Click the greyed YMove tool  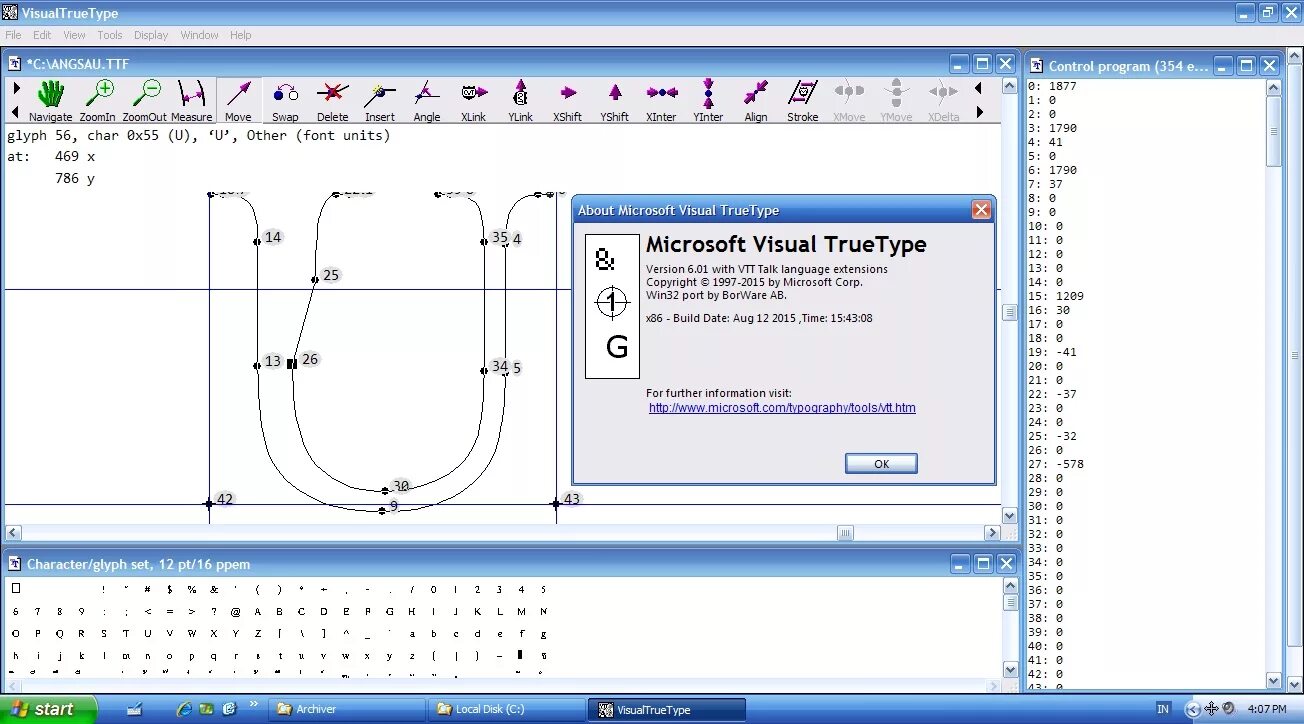click(x=896, y=101)
